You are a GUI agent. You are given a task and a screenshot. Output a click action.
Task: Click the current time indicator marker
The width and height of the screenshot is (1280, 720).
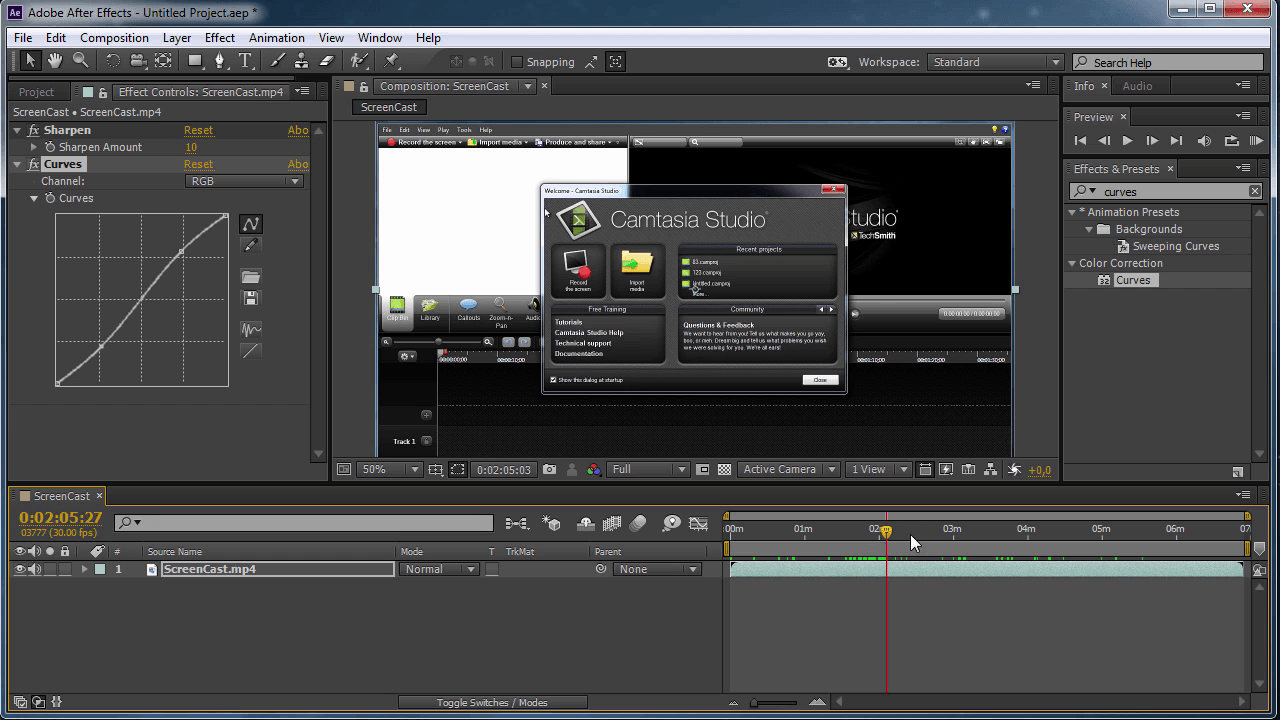tap(886, 531)
